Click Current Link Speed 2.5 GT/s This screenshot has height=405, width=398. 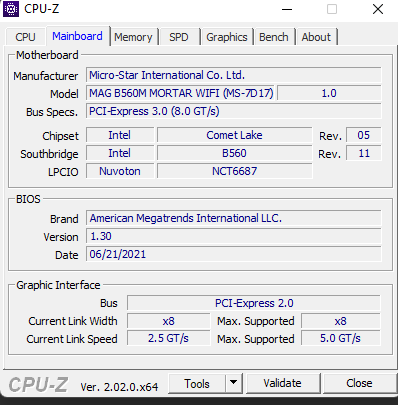coord(169,338)
